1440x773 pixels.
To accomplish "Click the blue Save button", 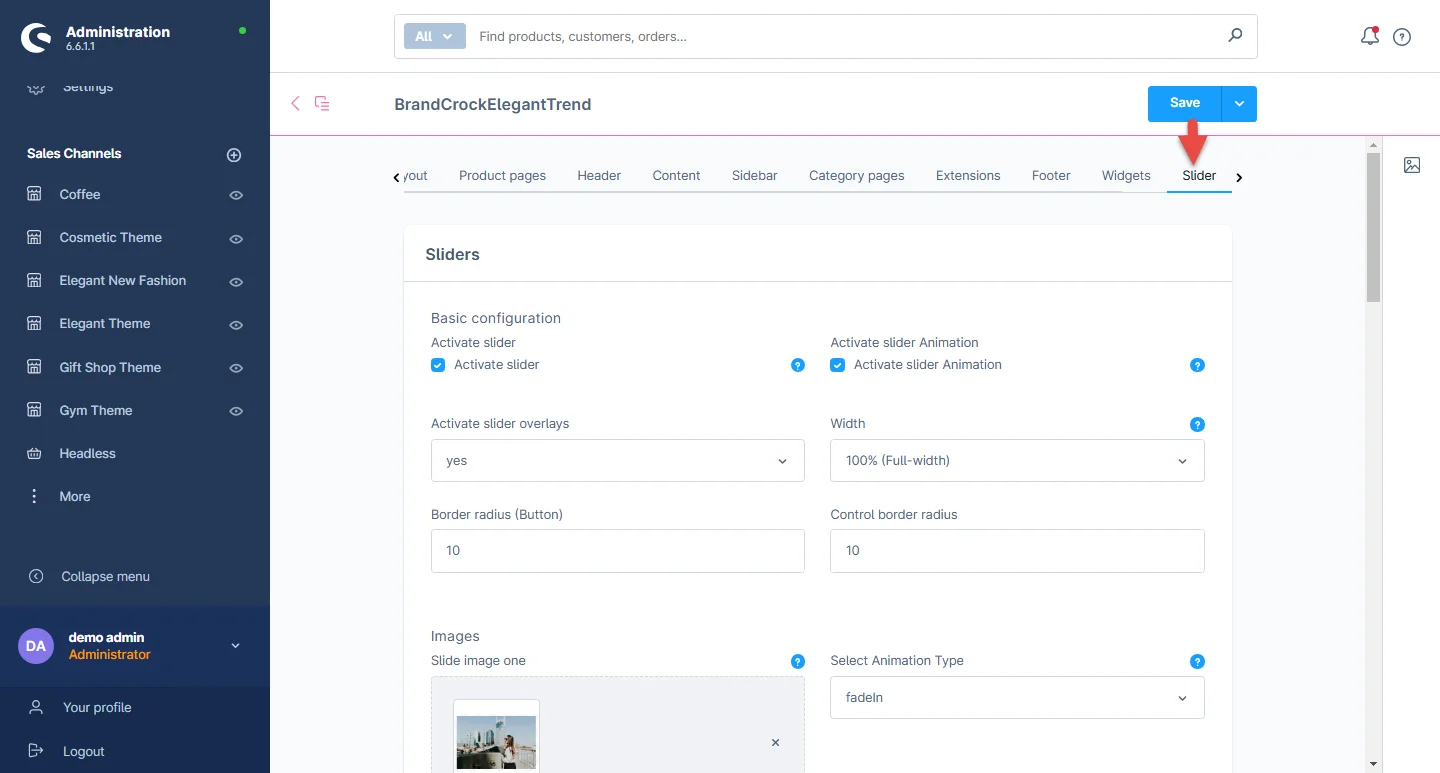I will coord(1185,103).
